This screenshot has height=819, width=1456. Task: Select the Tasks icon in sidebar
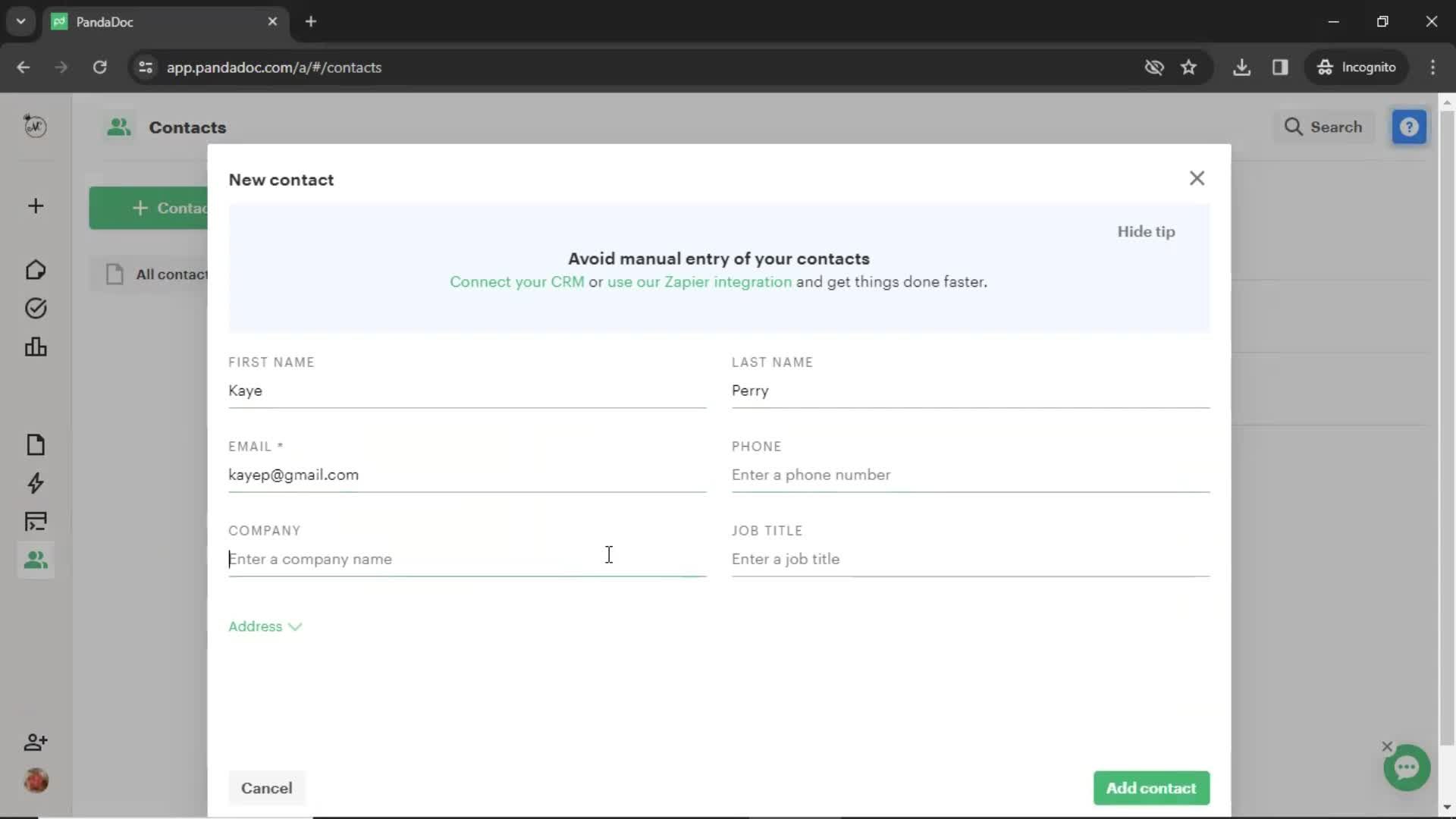(35, 308)
